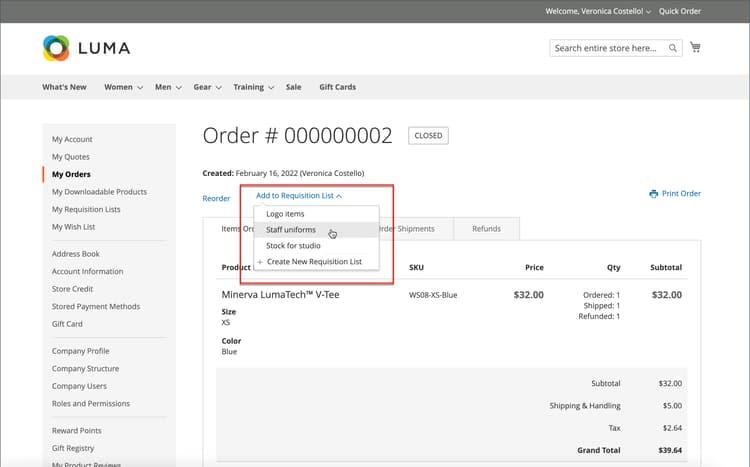Switch to the Refunds tab
Image resolution: width=750 pixels, height=467 pixels.
(x=486, y=229)
